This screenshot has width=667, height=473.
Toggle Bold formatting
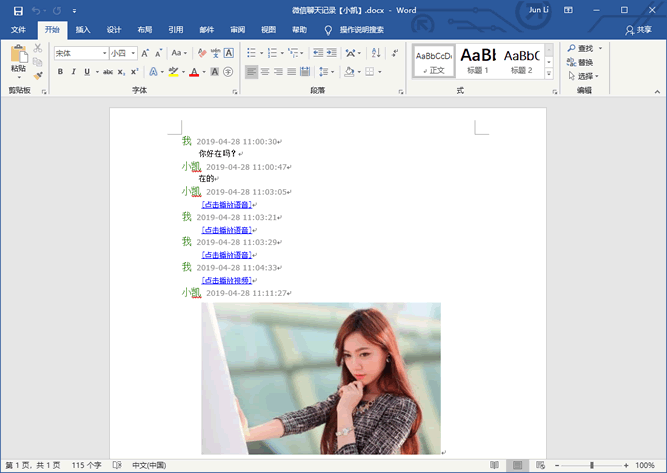pyautogui.click(x=60, y=72)
